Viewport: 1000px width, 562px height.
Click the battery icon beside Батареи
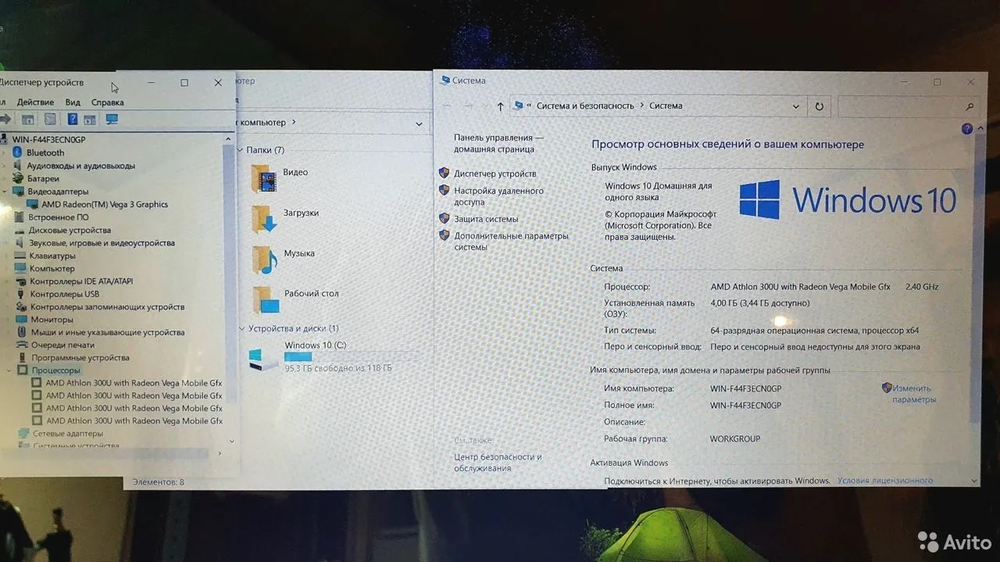click(x=18, y=178)
